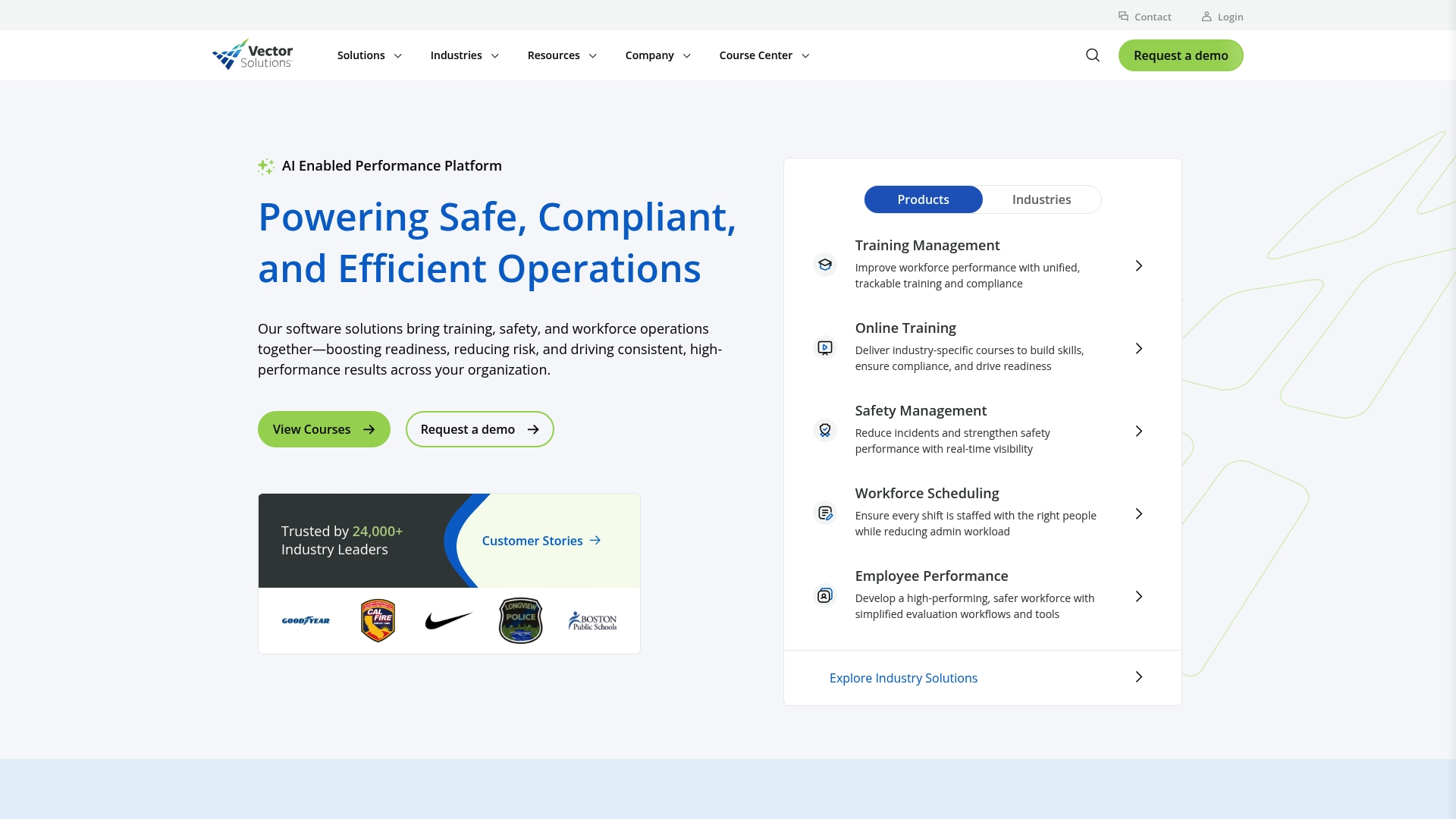This screenshot has width=1456, height=819.
Task: Select the Employee Performance badge icon
Action: pyautogui.click(x=824, y=595)
